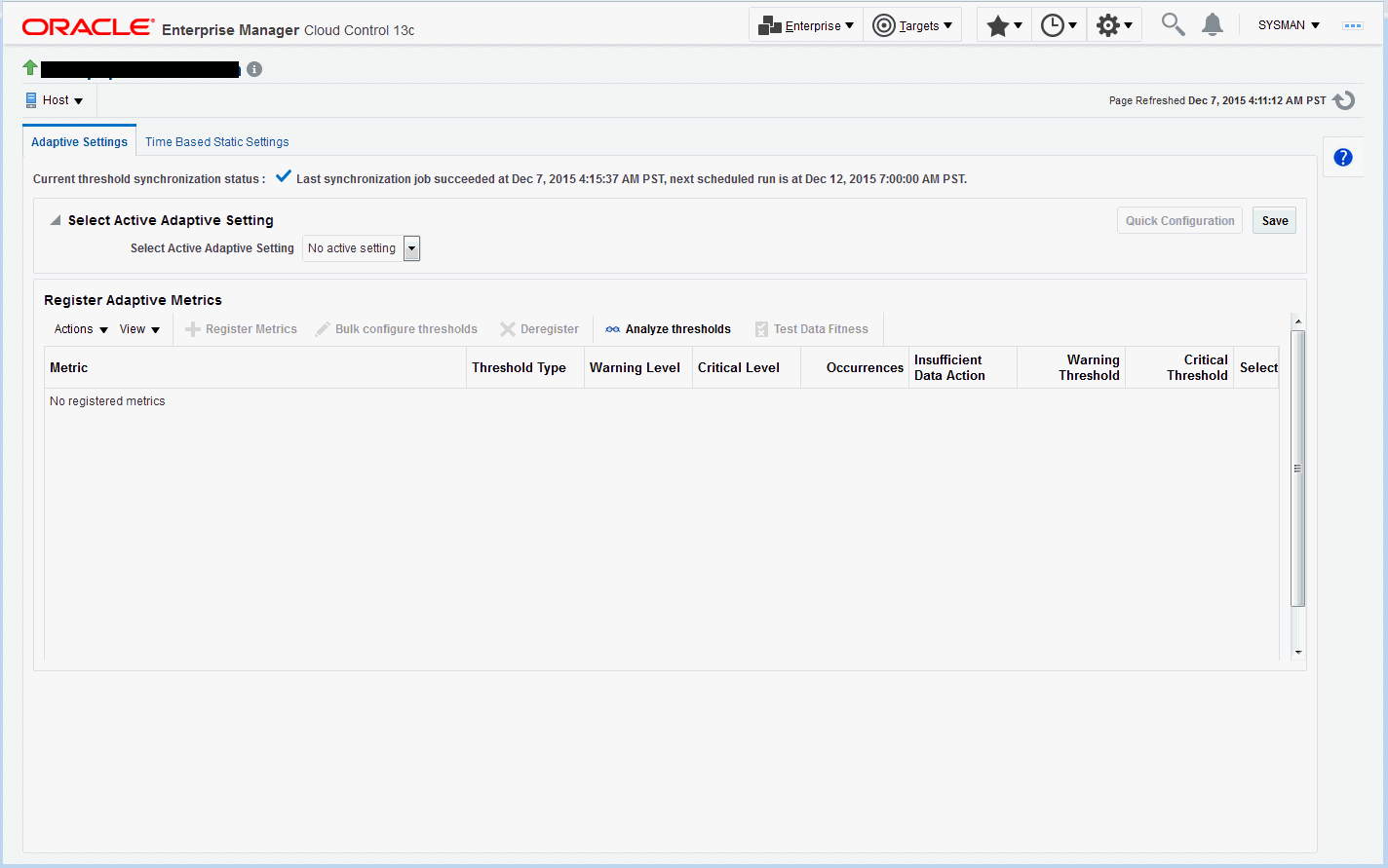This screenshot has height=868, width=1388.
Task: Open the No active setting dropdown
Action: click(362, 248)
